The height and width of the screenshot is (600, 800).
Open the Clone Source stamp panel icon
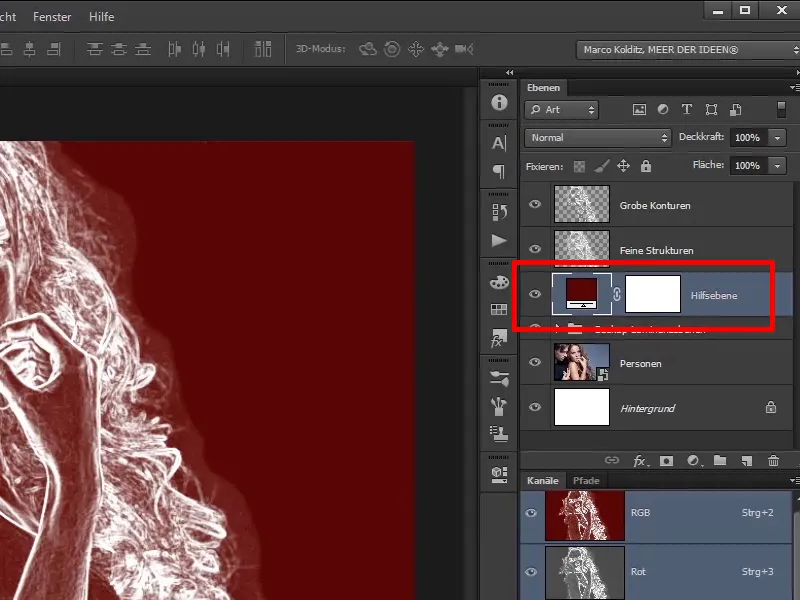pyautogui.click(x=499, y=433)
